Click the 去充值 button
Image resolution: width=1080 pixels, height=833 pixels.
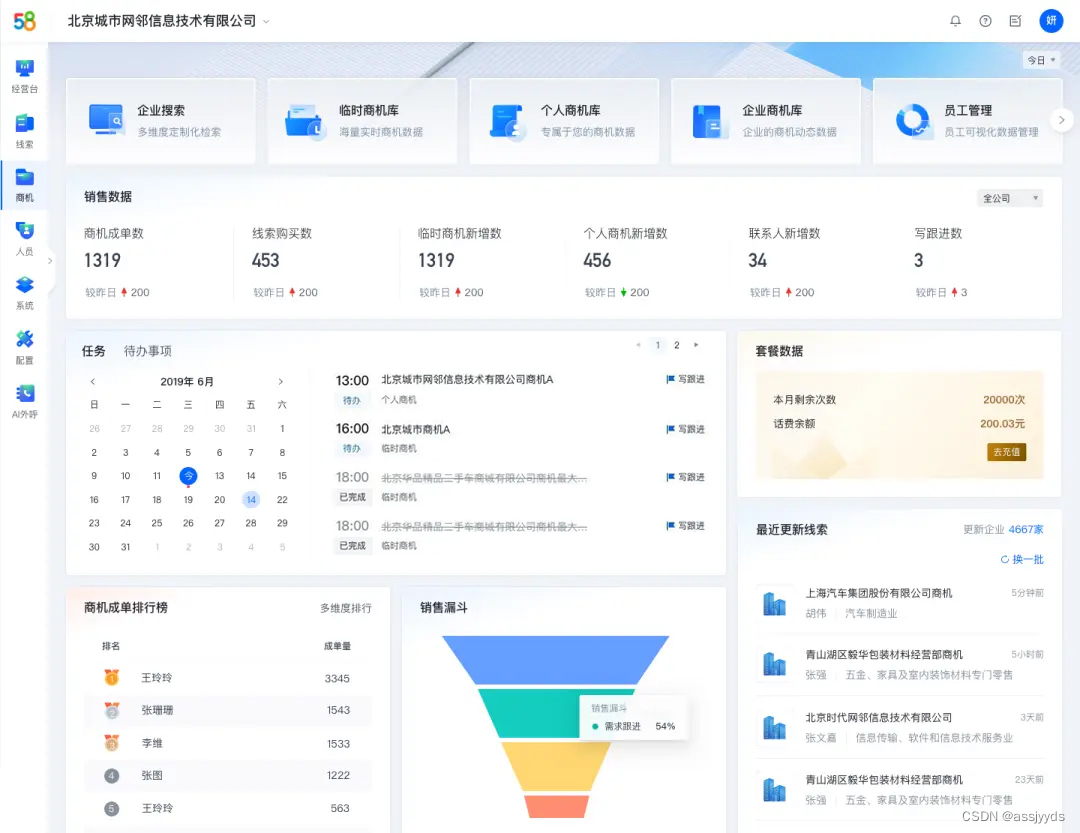tap(1006, 452)
